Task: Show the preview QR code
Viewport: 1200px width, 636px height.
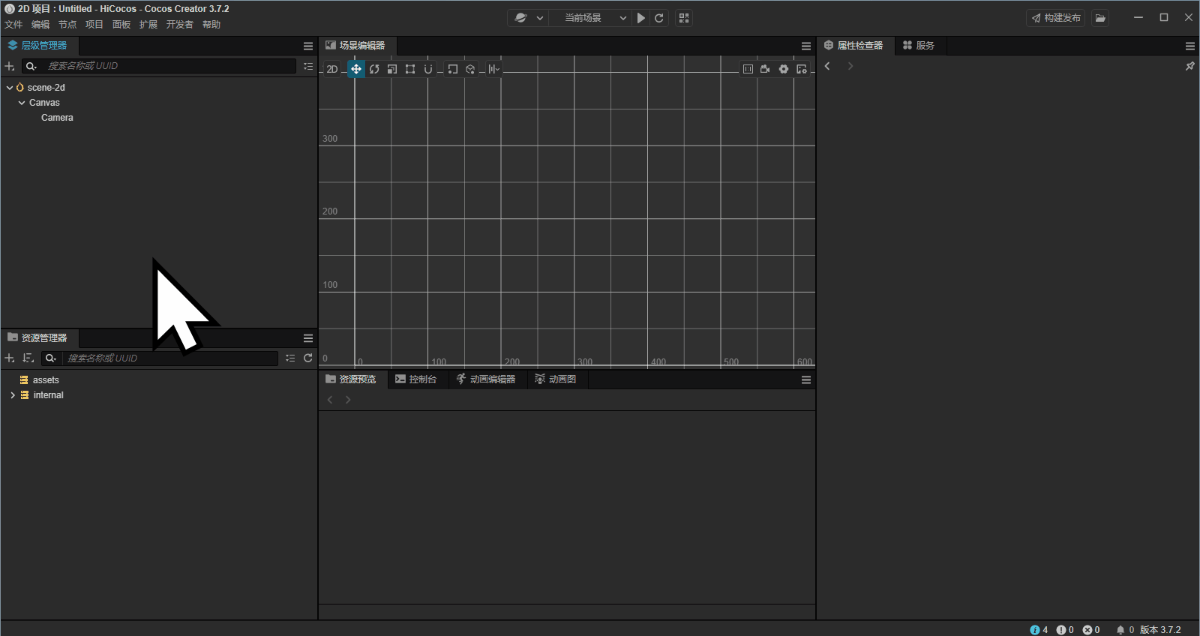Action: [x=684, y=18]
